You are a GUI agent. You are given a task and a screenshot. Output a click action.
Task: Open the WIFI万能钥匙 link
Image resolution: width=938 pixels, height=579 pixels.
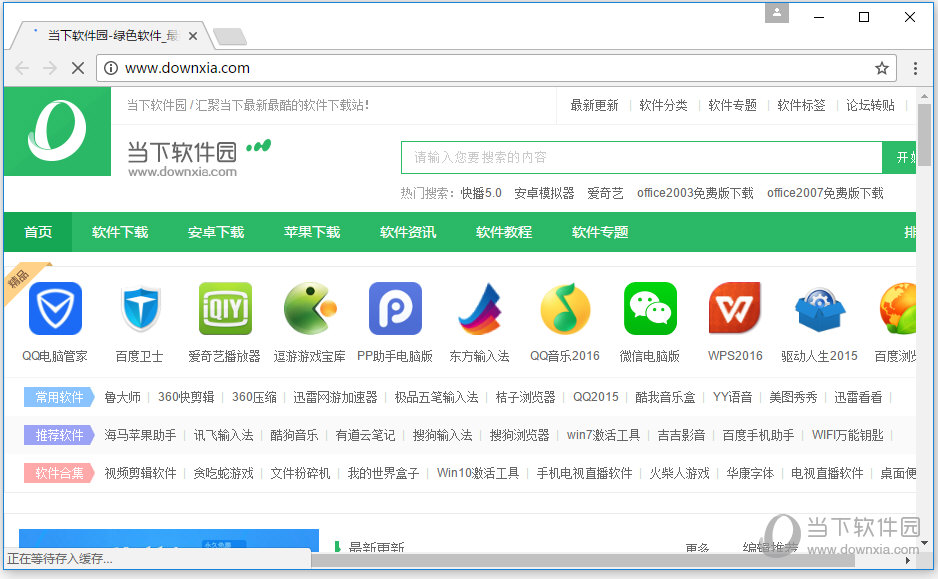848,435
